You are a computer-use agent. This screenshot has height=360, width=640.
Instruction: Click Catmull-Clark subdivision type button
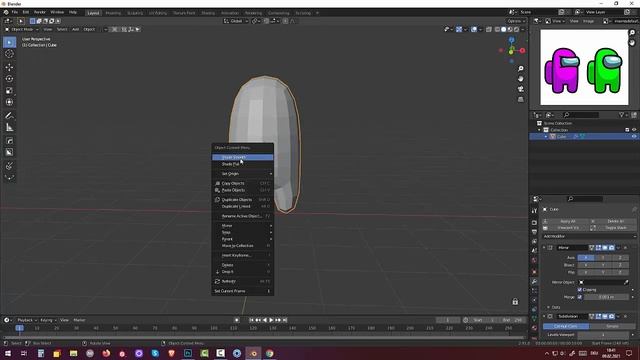coord(566,327)
